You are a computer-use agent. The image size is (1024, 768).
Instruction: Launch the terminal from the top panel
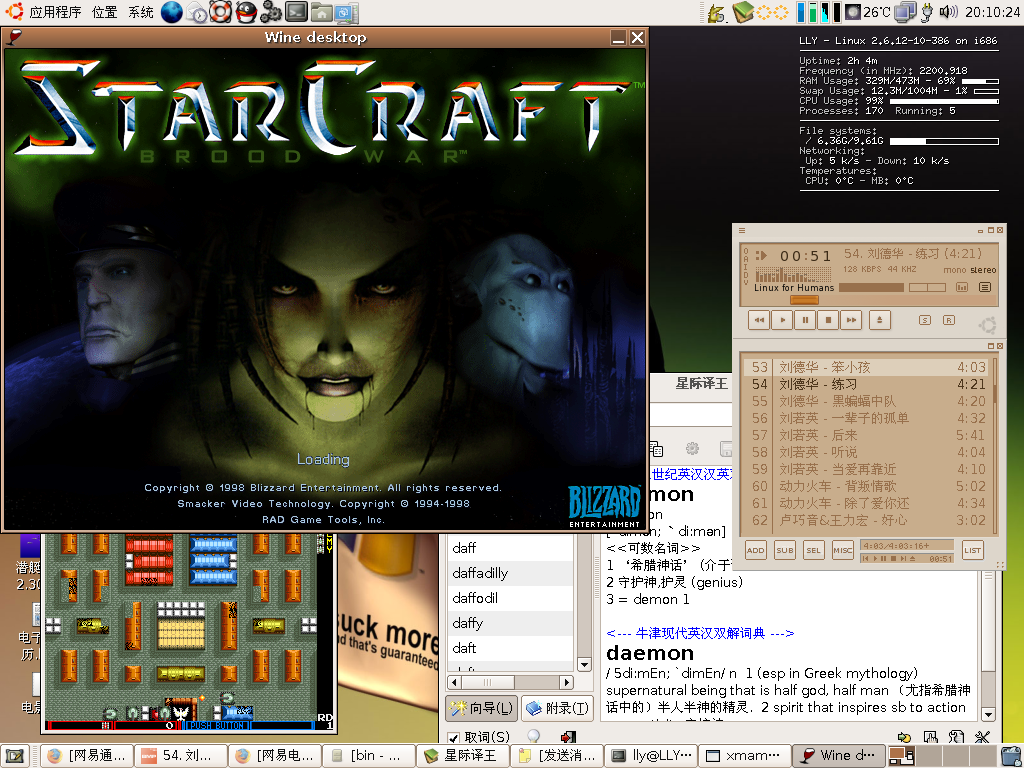(x=296, y=12)
